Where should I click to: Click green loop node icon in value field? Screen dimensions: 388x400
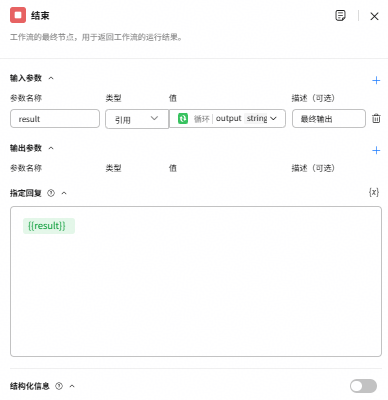pyautogui.click(x=183, y=118)
